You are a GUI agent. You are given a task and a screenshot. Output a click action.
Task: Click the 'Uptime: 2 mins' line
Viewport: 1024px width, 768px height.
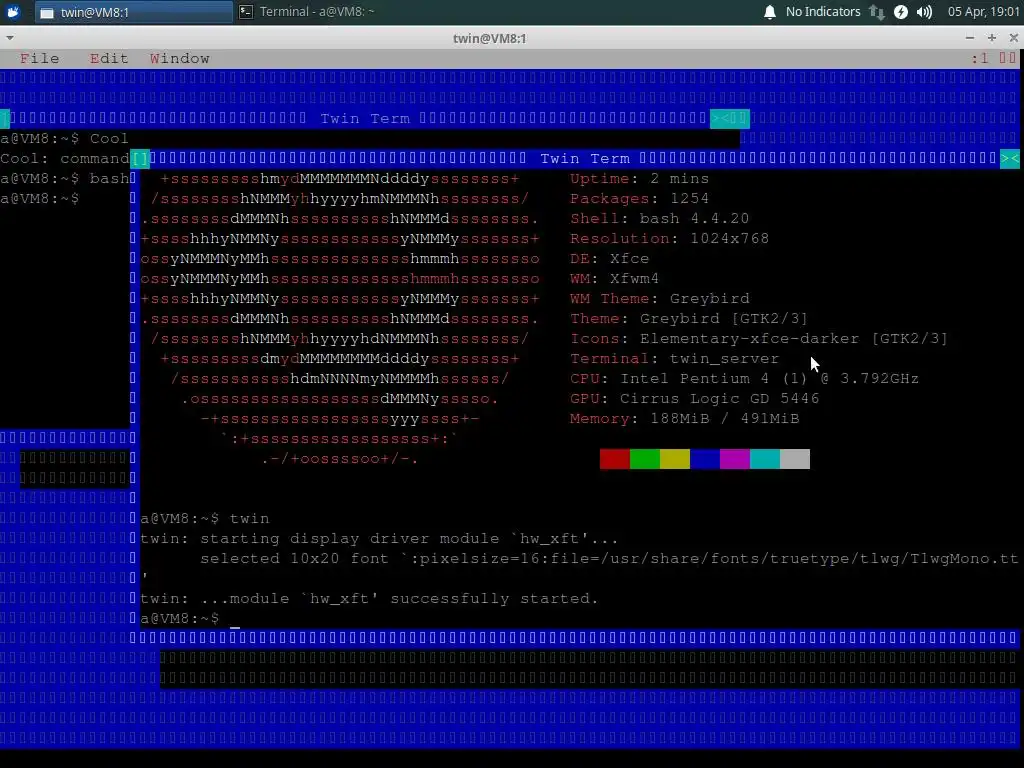[x=639, y=179]
